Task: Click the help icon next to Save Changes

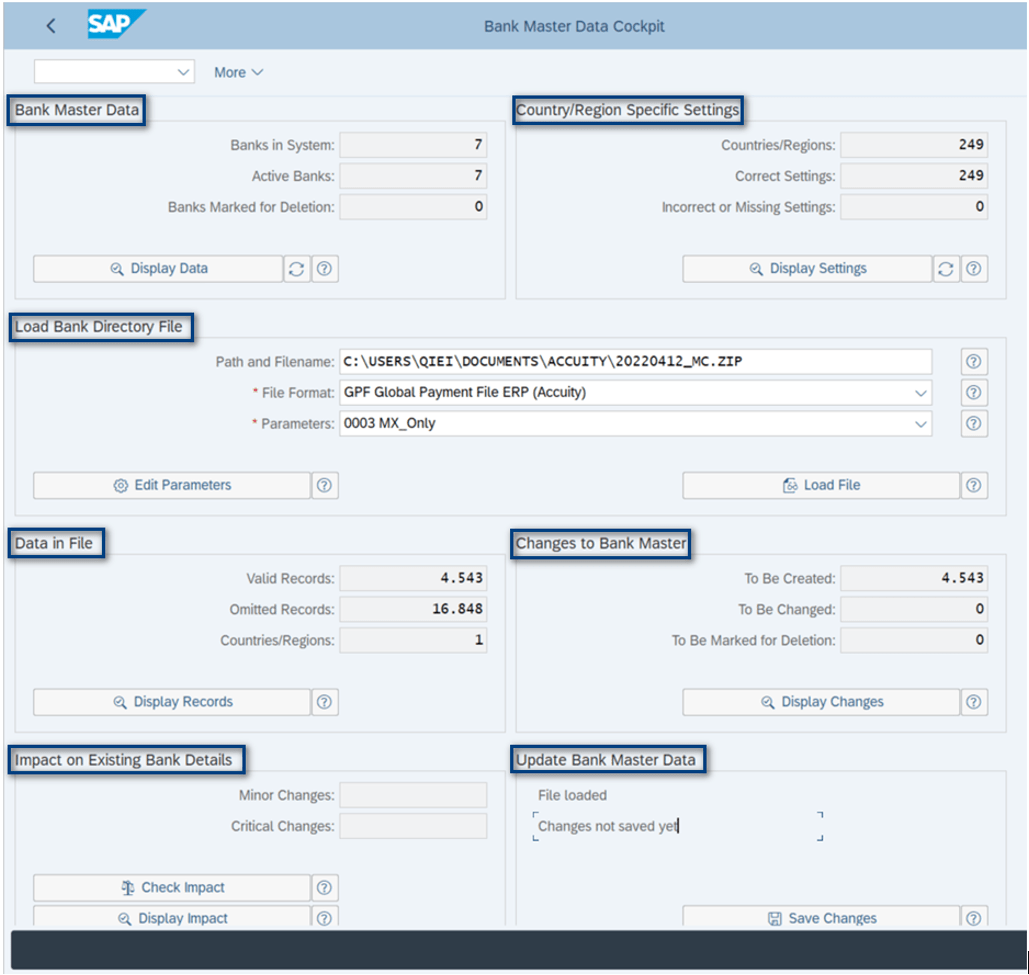Action: click(x=973, y=918)
